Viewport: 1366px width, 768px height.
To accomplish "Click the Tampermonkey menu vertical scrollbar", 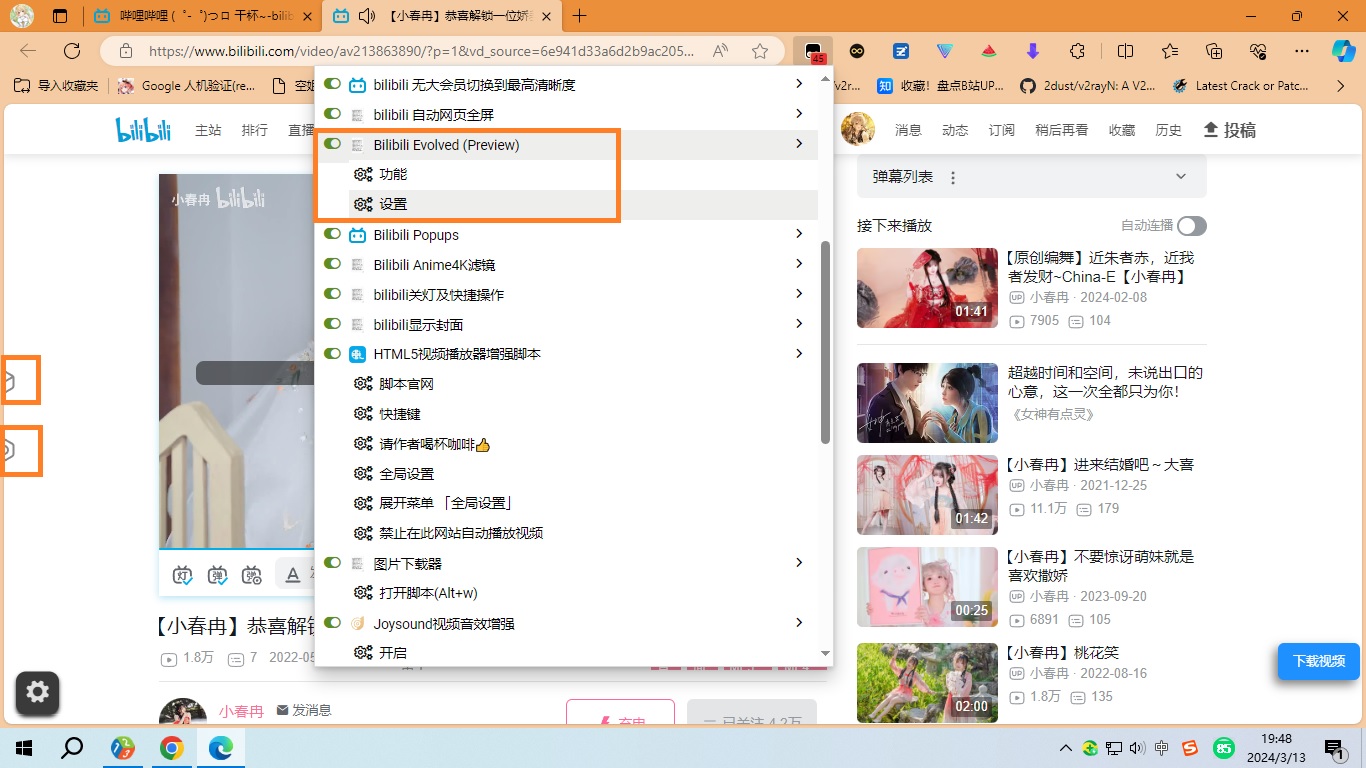I will tap(825, 342).
